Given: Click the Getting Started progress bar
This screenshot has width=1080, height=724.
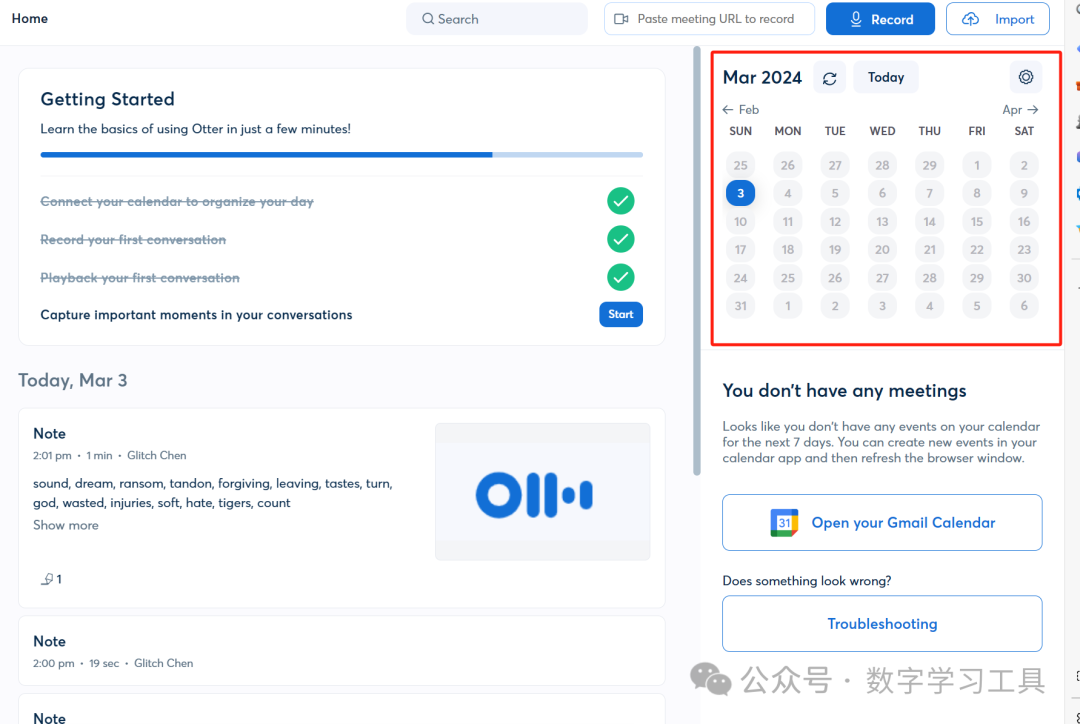Looking at the screenshot, I should [342, 155].
